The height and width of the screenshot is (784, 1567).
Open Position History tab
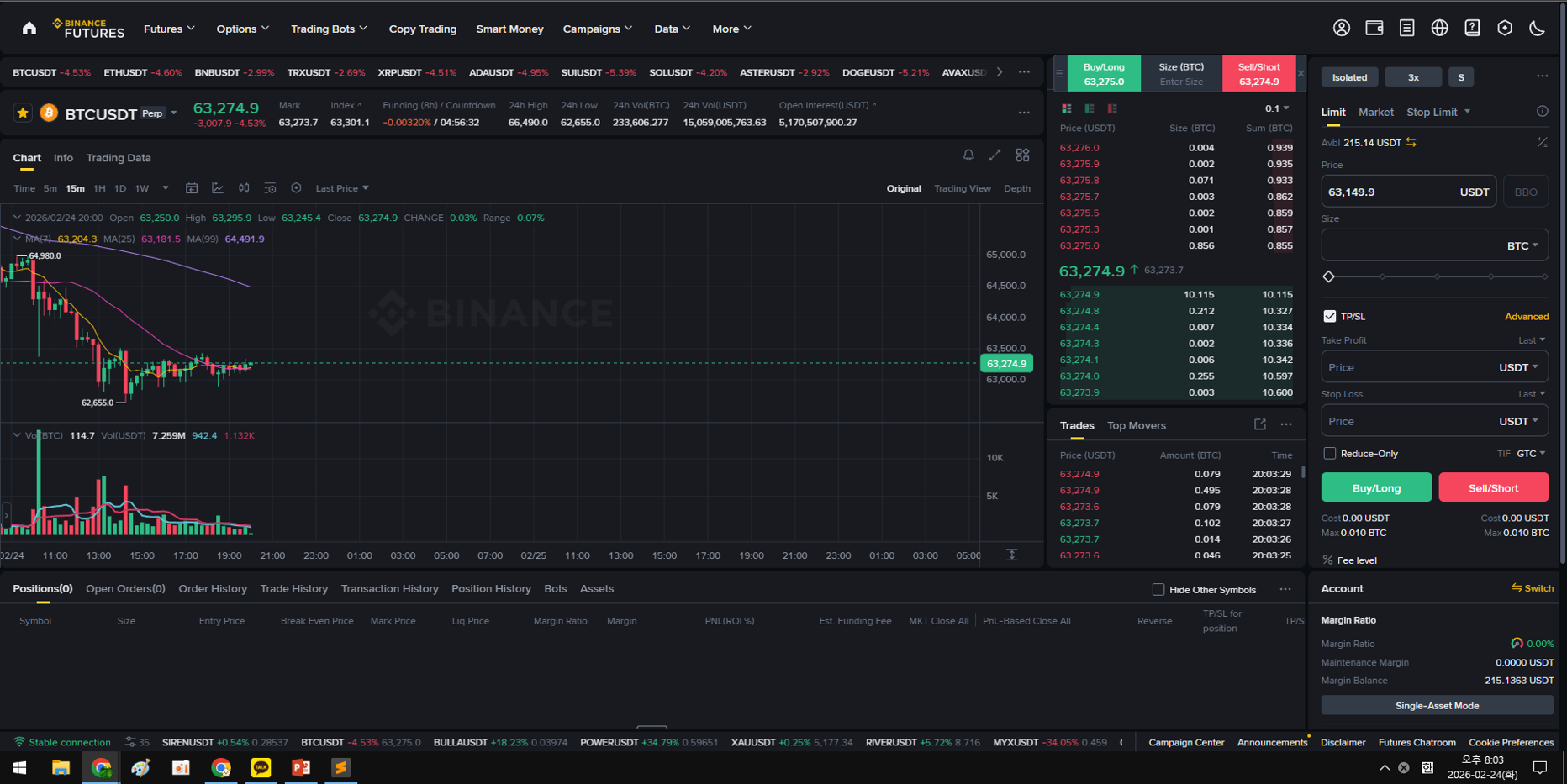tap(491, 589)
